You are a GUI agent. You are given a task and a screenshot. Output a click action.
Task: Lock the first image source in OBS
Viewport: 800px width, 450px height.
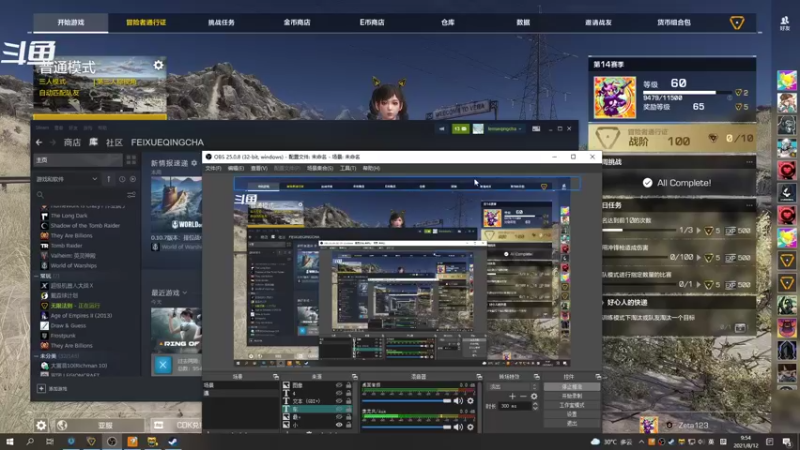point(348,386)
